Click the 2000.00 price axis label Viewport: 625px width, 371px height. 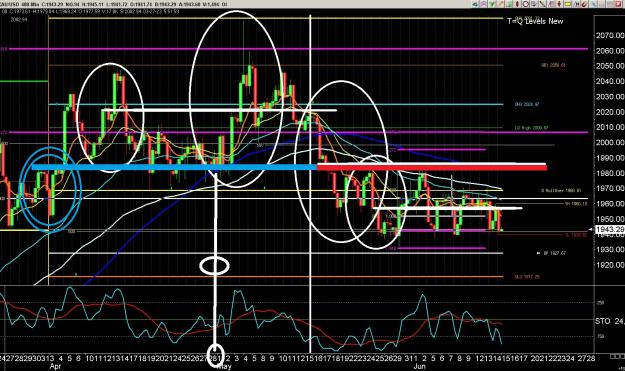click(610, 143)
